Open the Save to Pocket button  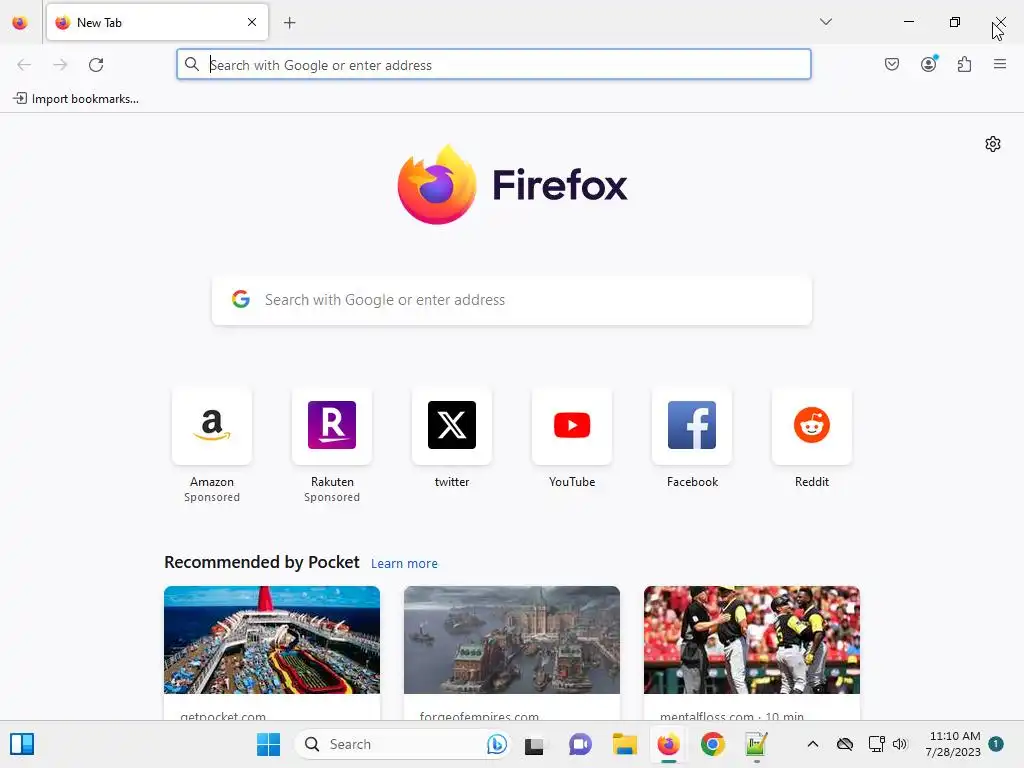tap(892, 64)
